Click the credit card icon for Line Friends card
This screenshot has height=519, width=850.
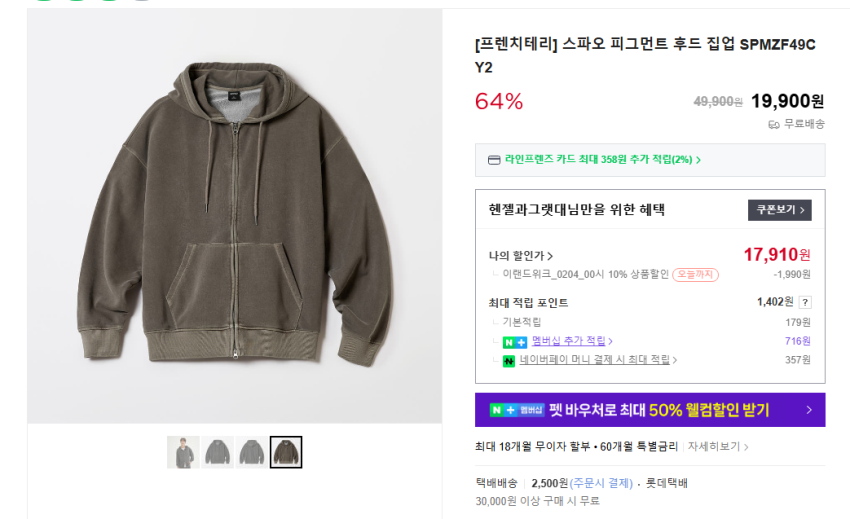(x=493, y=160)
